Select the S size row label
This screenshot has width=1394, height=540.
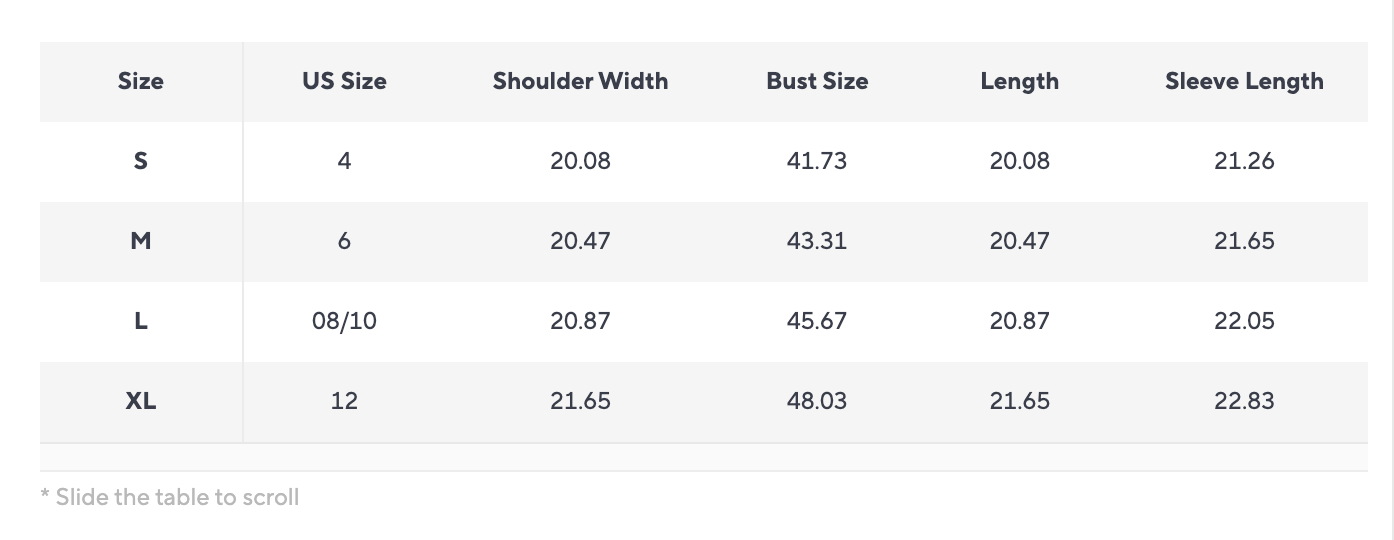click(141, 161)
